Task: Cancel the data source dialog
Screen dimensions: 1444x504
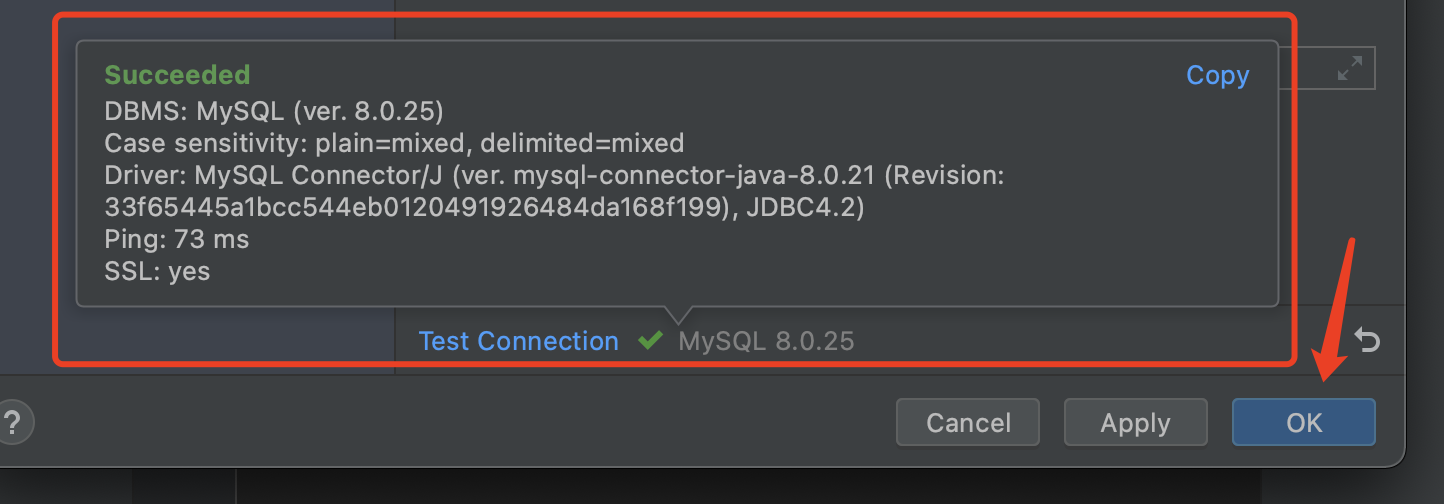Action: 968,423
